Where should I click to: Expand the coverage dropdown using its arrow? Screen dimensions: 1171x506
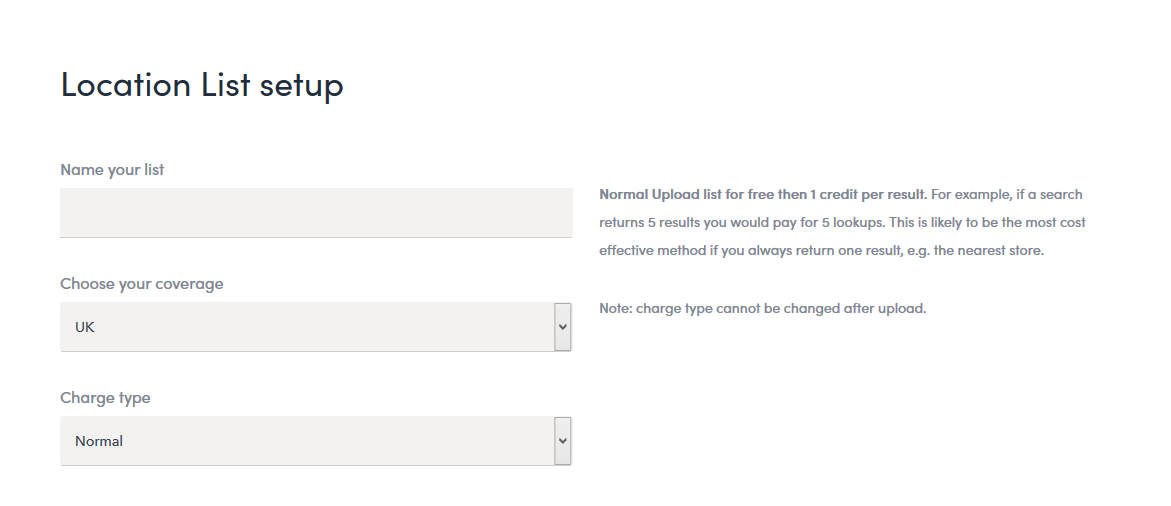pyautogui.click(x=562, y=327)
